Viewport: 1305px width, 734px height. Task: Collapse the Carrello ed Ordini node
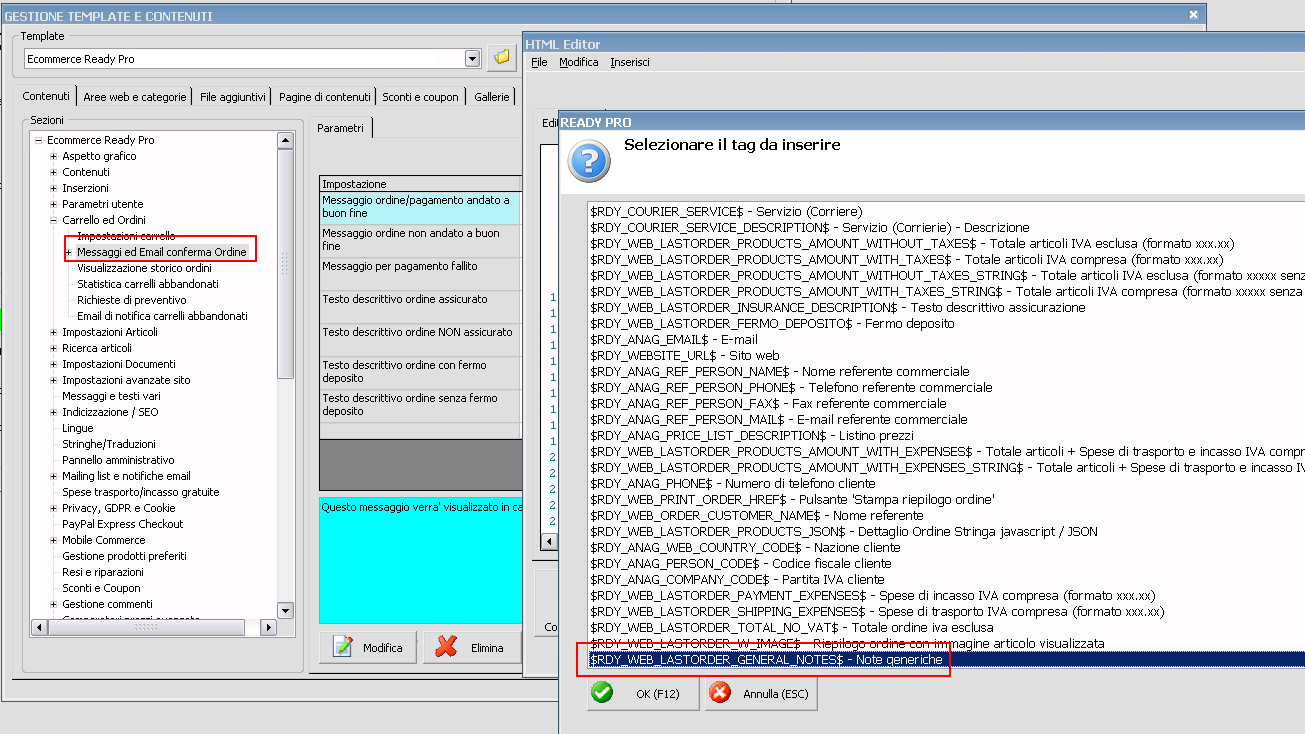pos(53,220)
